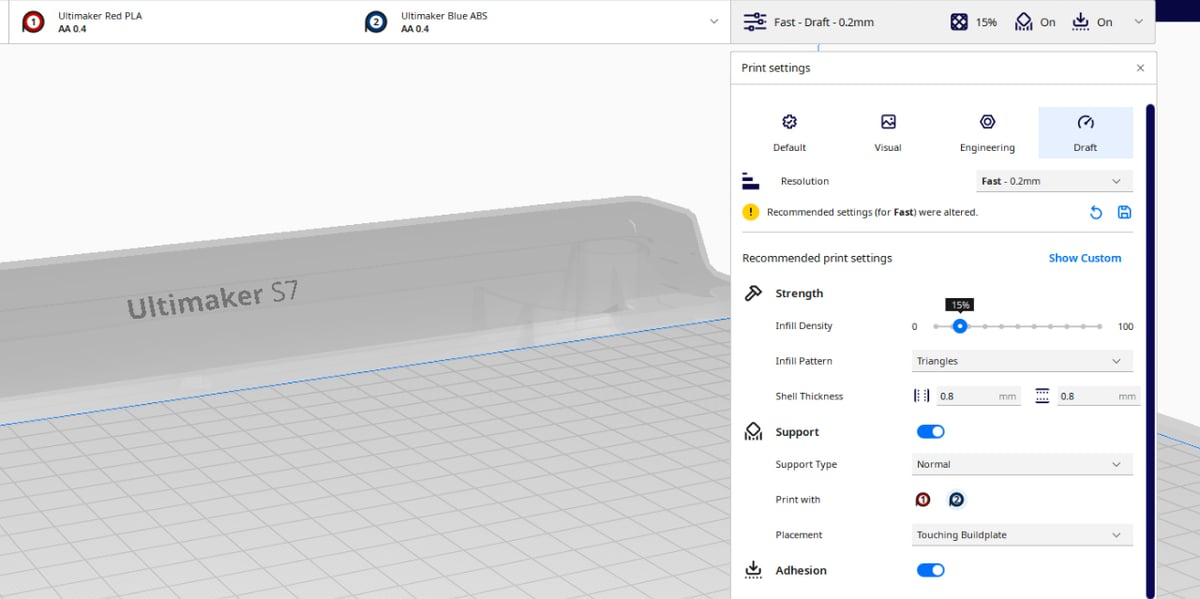Choose the Draft intent profile
1200x599 pixels.
(x=1086, y=133)
